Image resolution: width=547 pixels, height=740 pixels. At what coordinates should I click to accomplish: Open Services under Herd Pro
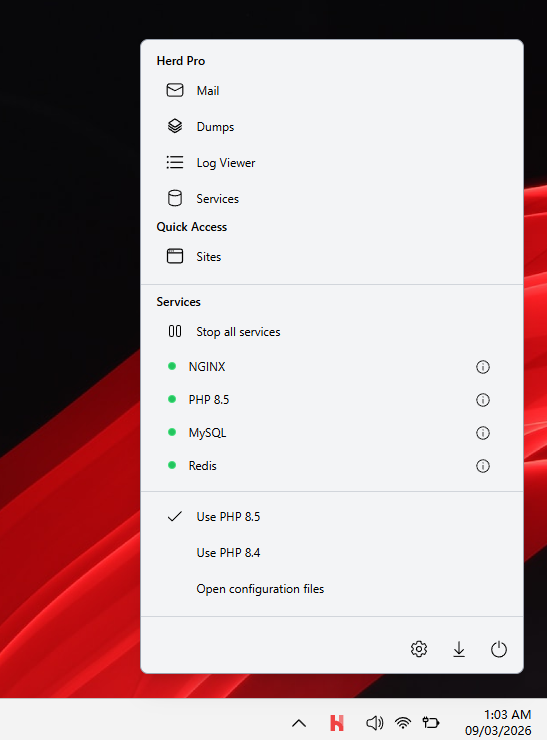coord(332,199)
